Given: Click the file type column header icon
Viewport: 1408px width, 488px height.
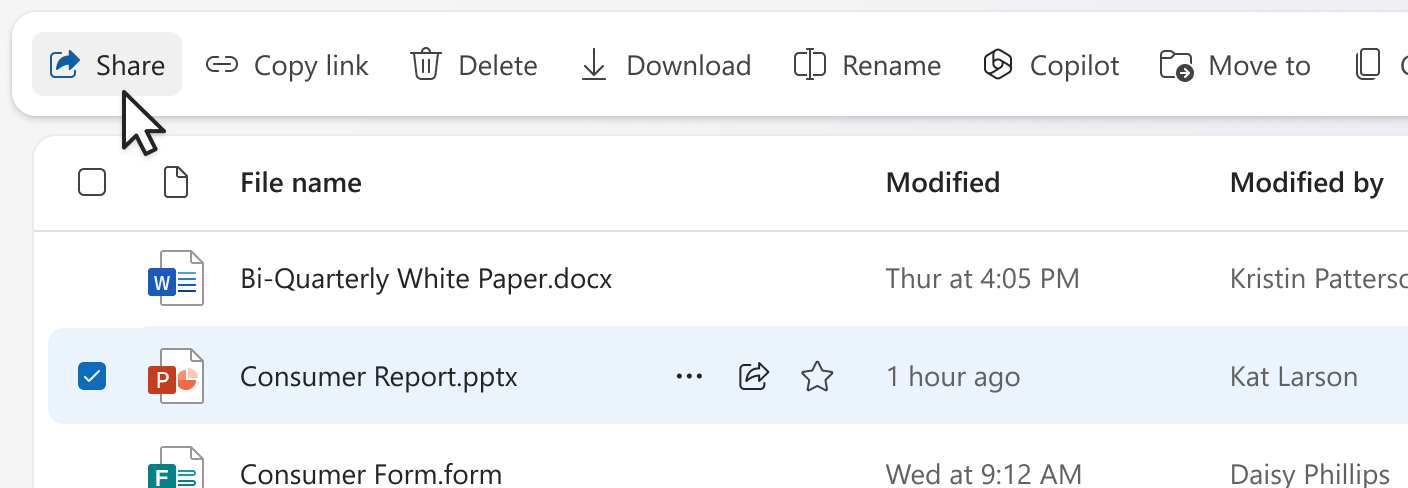Looking at the screenshot, I should pyautogui.click(x=176, y=182).
